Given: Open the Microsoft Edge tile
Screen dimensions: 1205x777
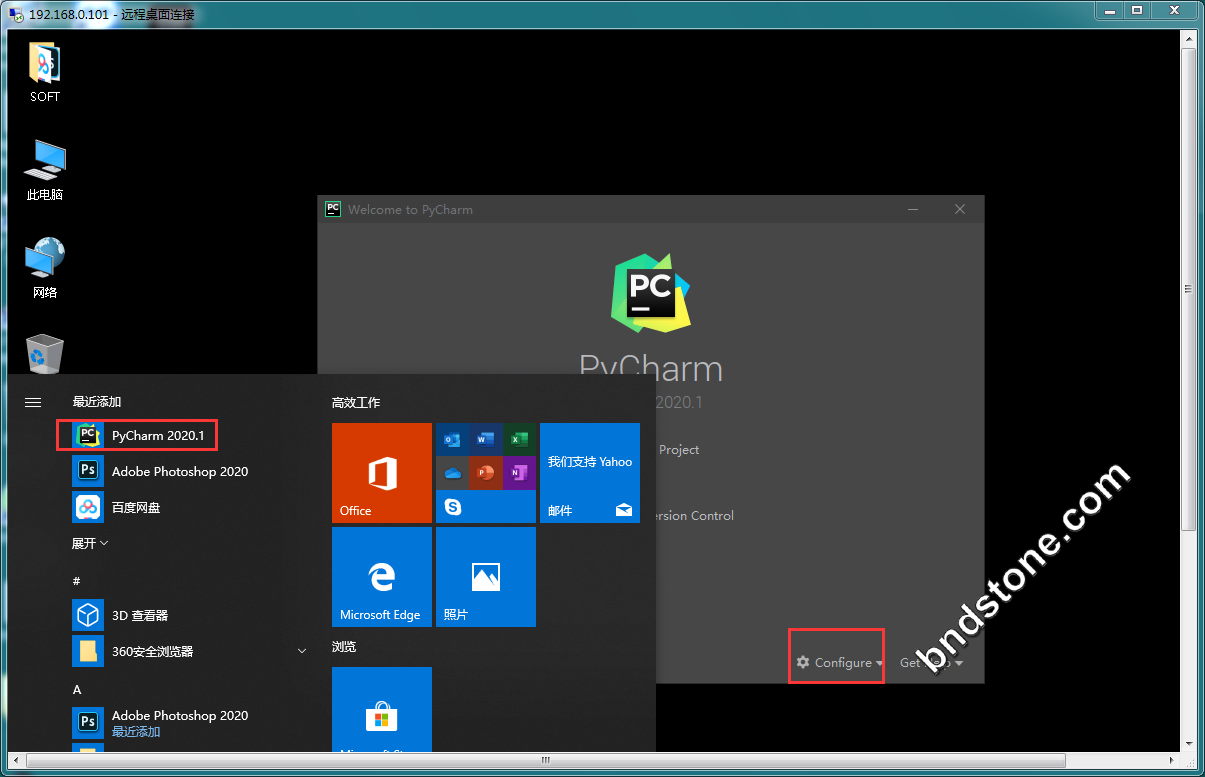Looking at the screenshot, I should point(381,577).
